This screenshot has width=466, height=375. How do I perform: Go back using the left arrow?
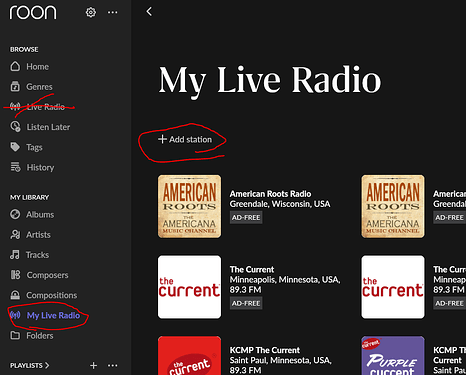149,12
